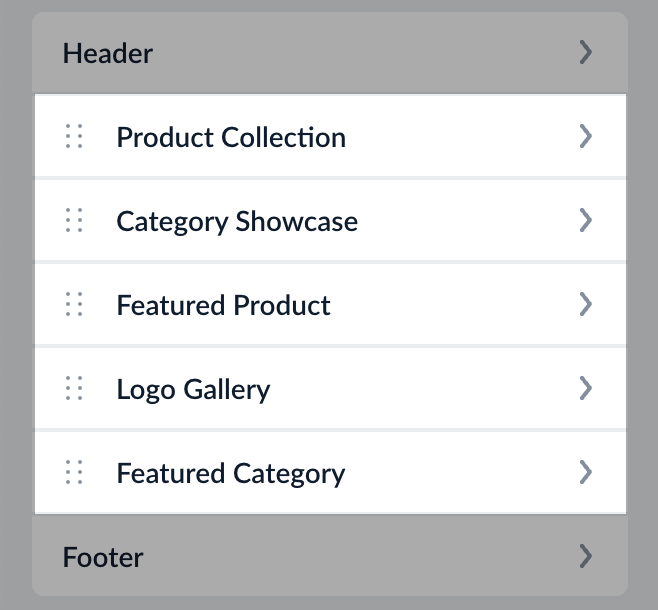
Task: Click drag handle beside Featured Product
Action: (x=74, y=305)
